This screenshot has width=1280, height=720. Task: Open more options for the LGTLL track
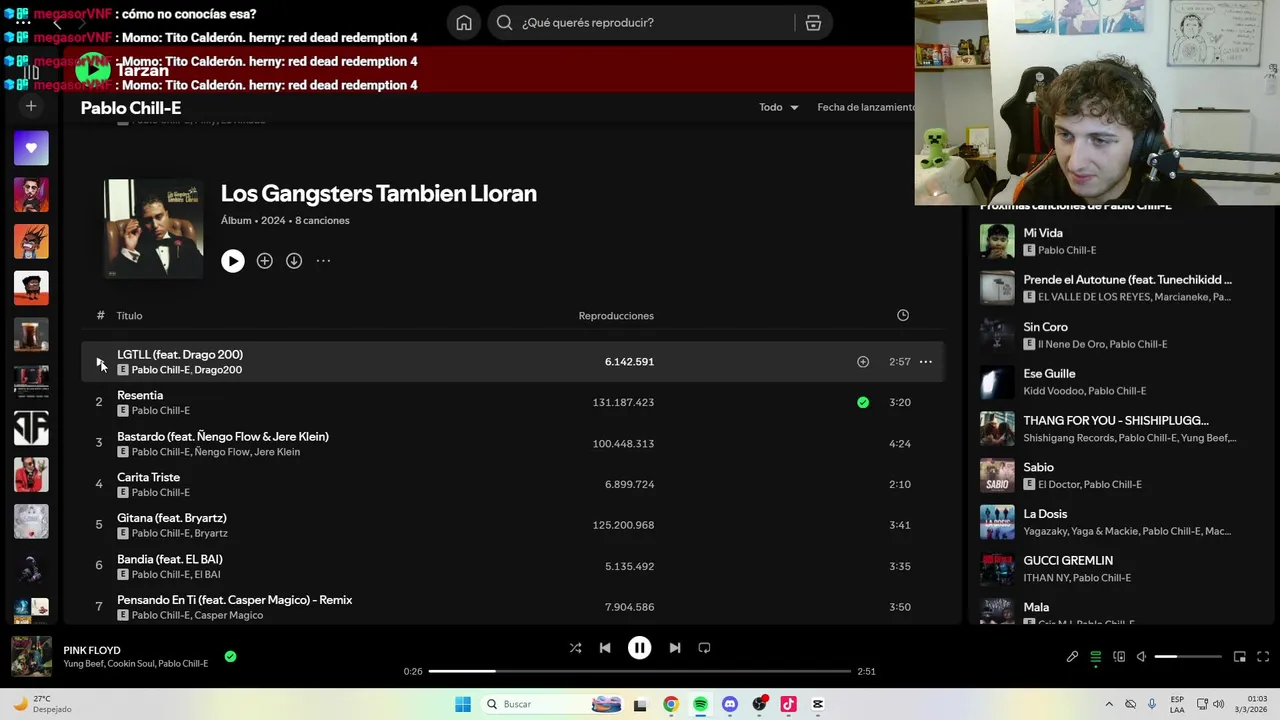pos(926,362)
